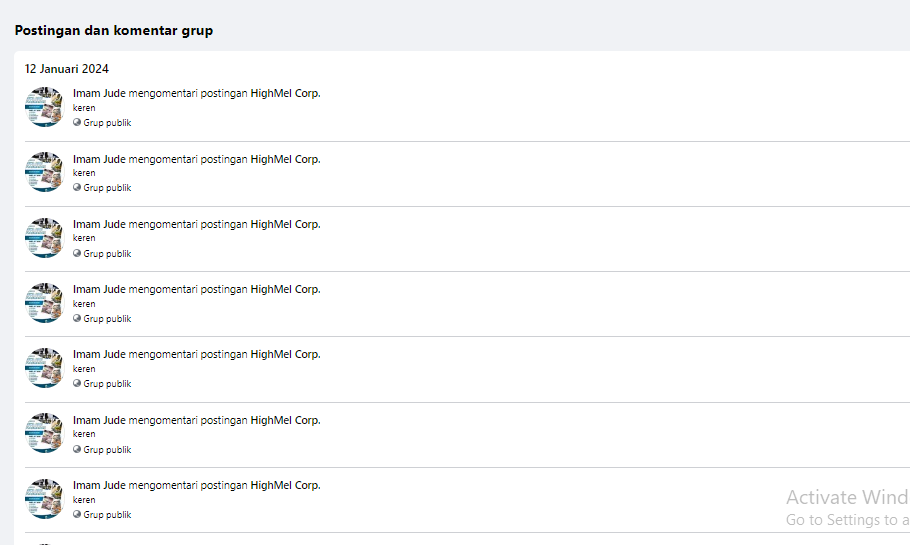This screenshot has height=545, width=910.
Task: Click the "12 Januari 2024" date heading
Action: pos(67,69)
